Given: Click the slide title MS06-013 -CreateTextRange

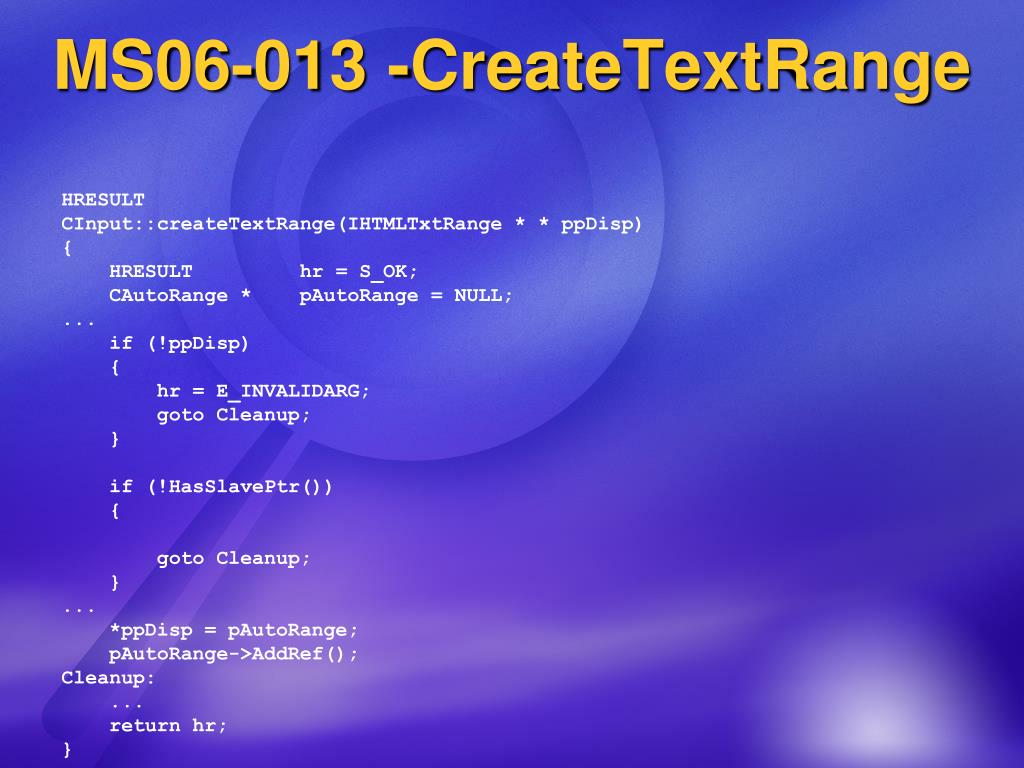Looking at the screenshot, I should (512, 67).
